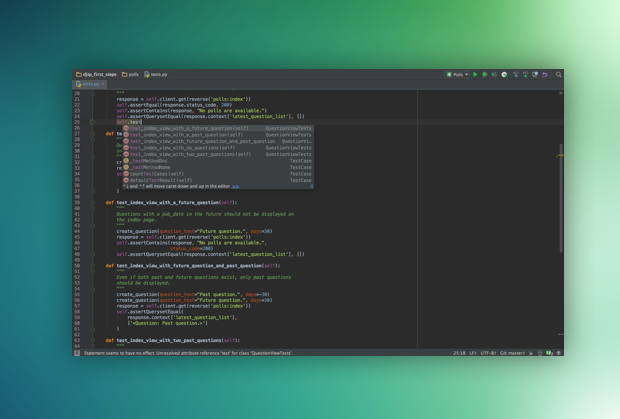Image resolution: width=620 pixels, height=419 pixels.
Task: Open the Git: master branch dropdown
Action: 511,353
